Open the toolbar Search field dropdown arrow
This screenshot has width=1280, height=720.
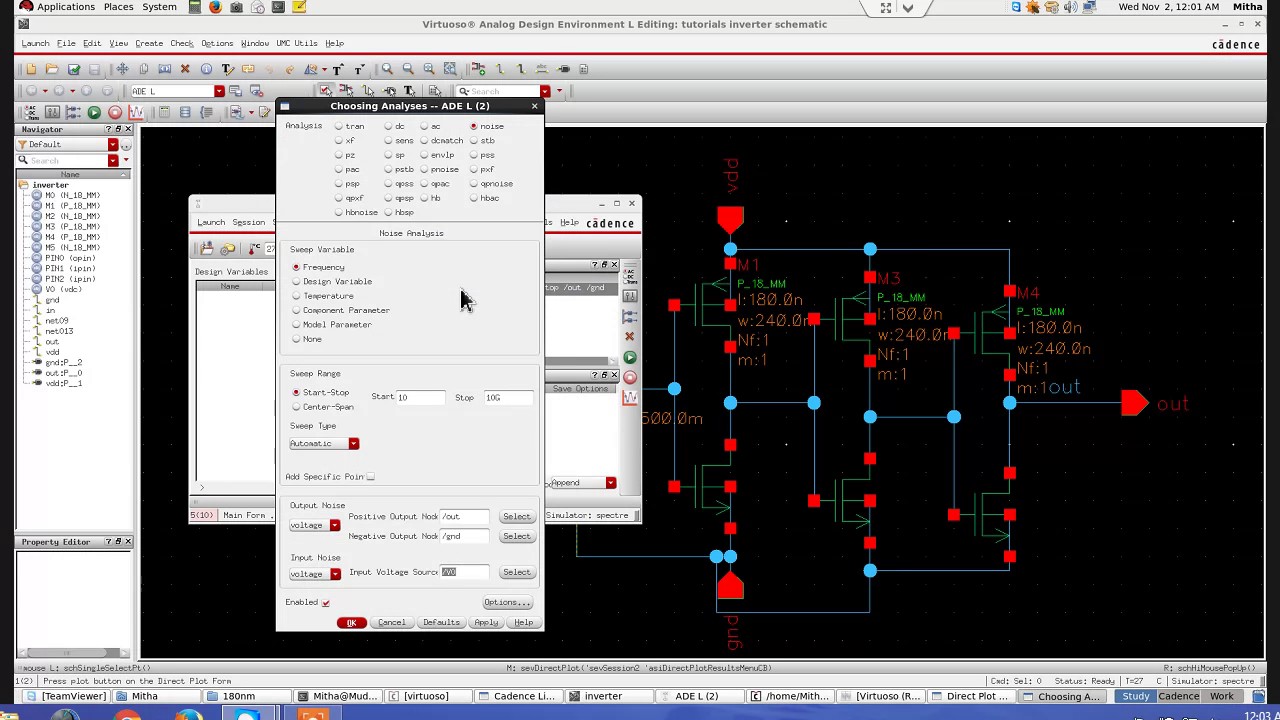point(545,91)
